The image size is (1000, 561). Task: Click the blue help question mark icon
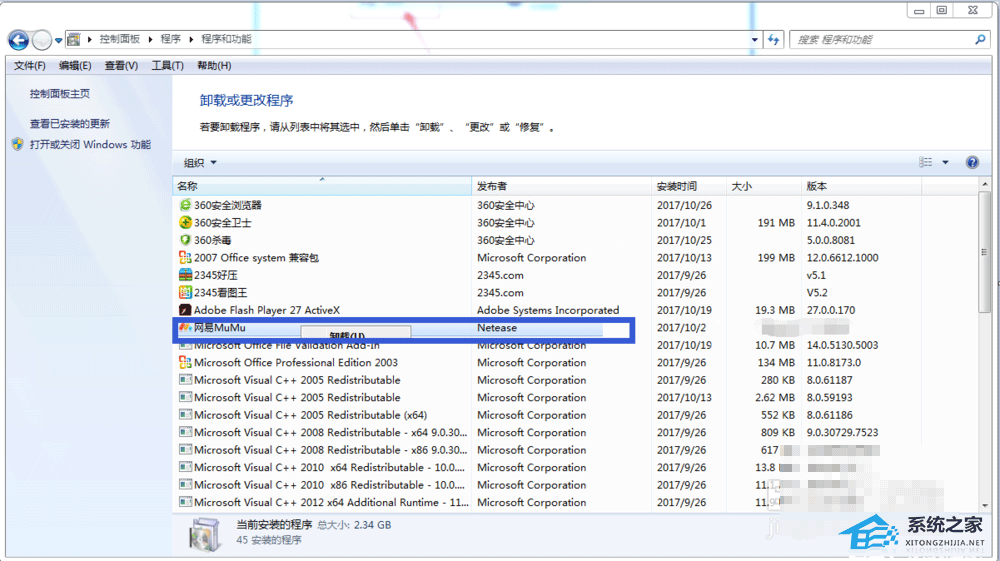pyautogui.click(x=972, y=163)
